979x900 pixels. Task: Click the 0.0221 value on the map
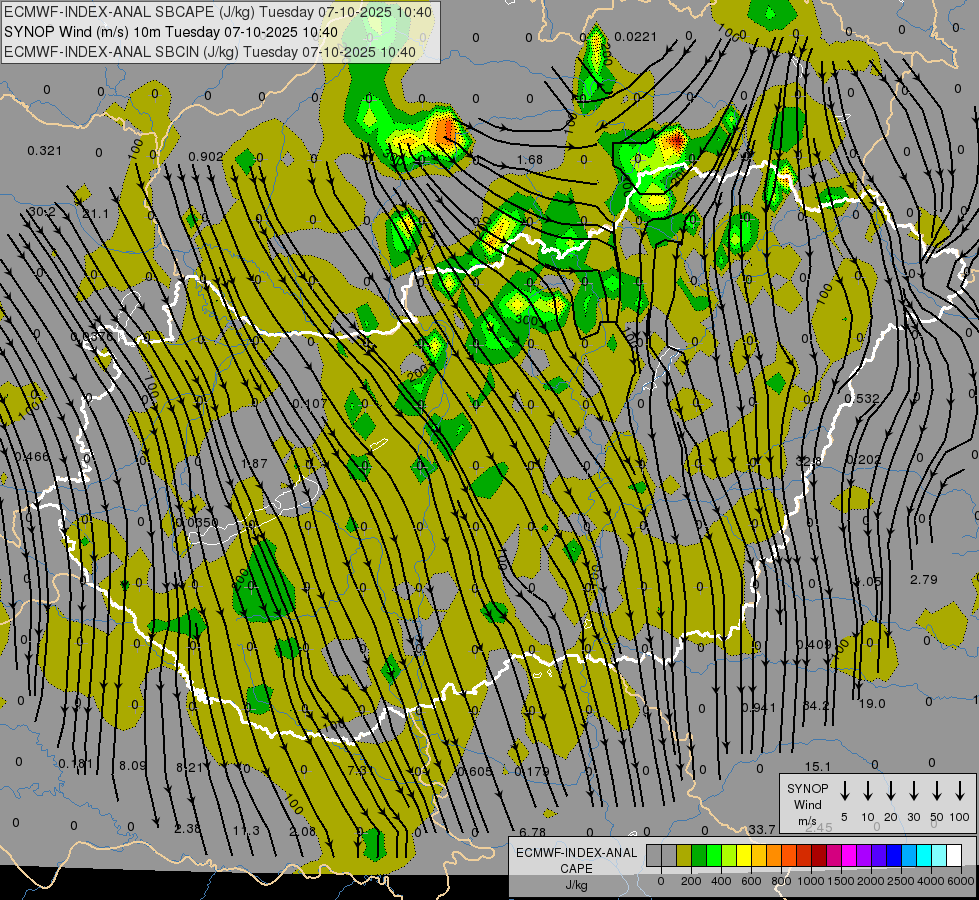pos(635,37)
